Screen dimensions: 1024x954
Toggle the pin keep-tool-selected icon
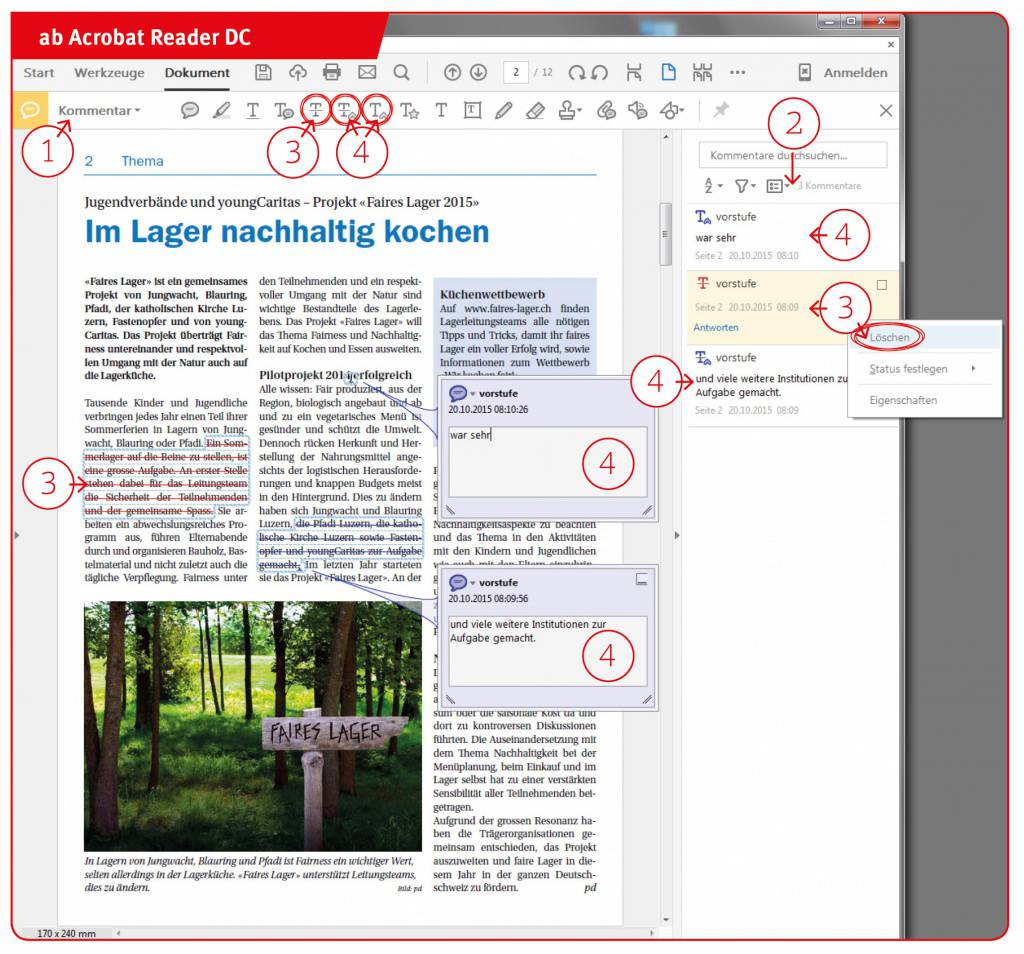721,110
